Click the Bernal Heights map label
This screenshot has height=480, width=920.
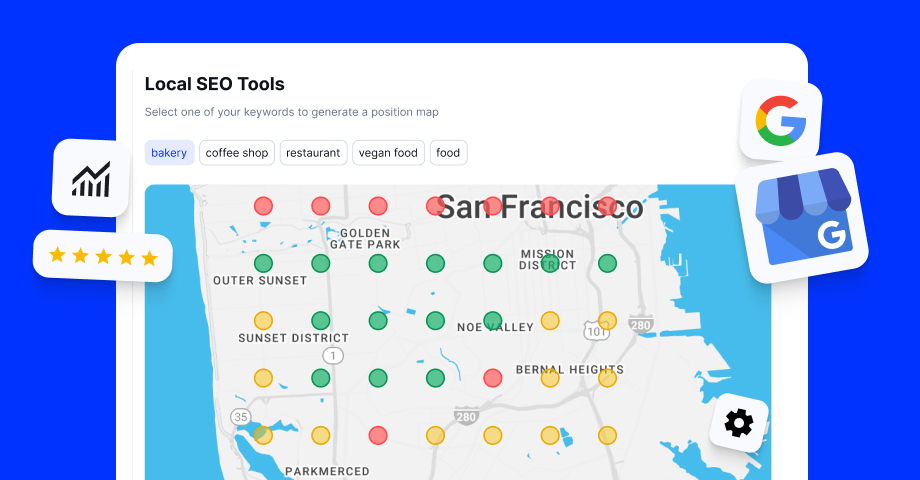tap(570, 370)
